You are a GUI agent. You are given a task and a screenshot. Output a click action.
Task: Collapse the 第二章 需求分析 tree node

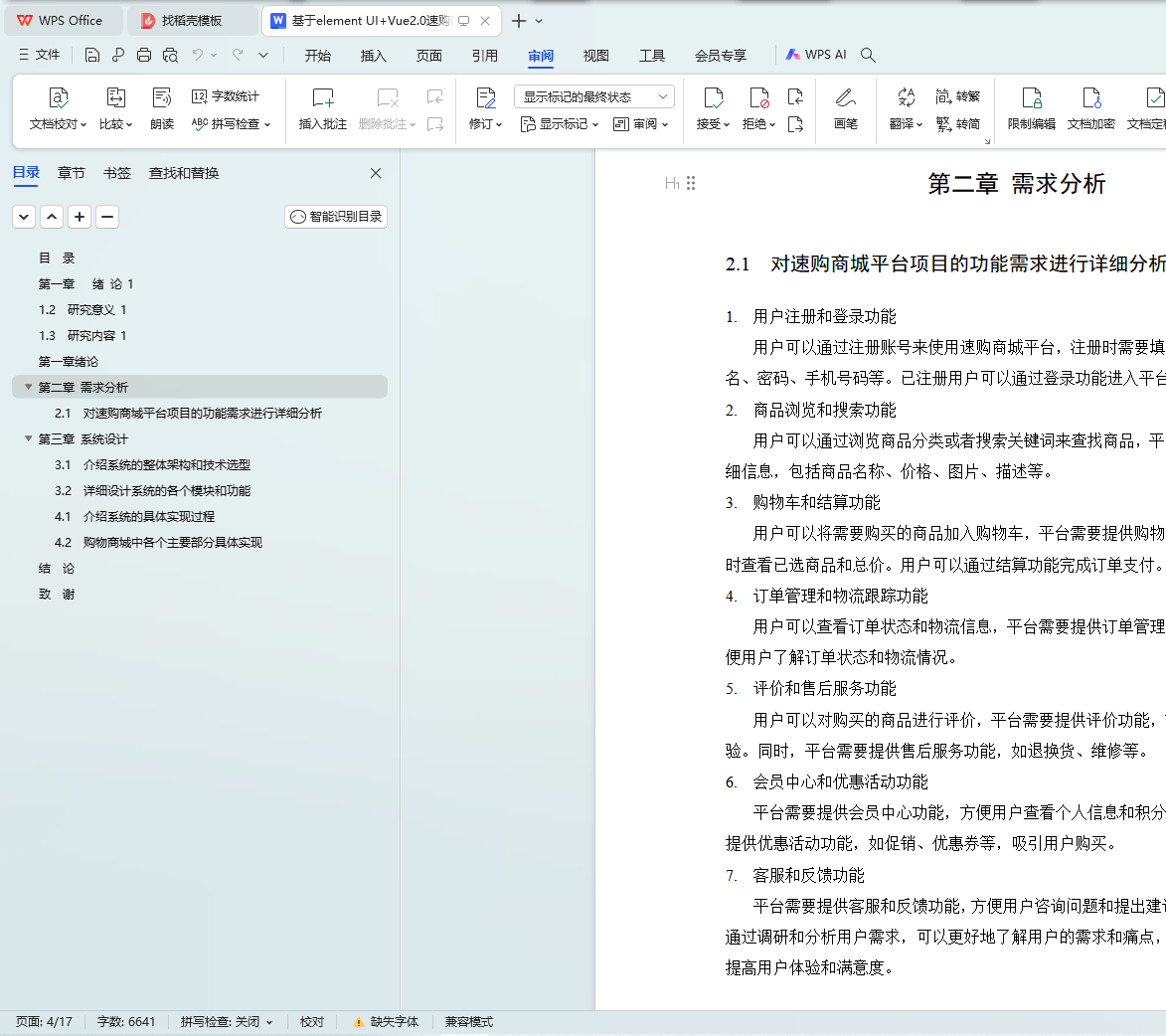(28, 387)
